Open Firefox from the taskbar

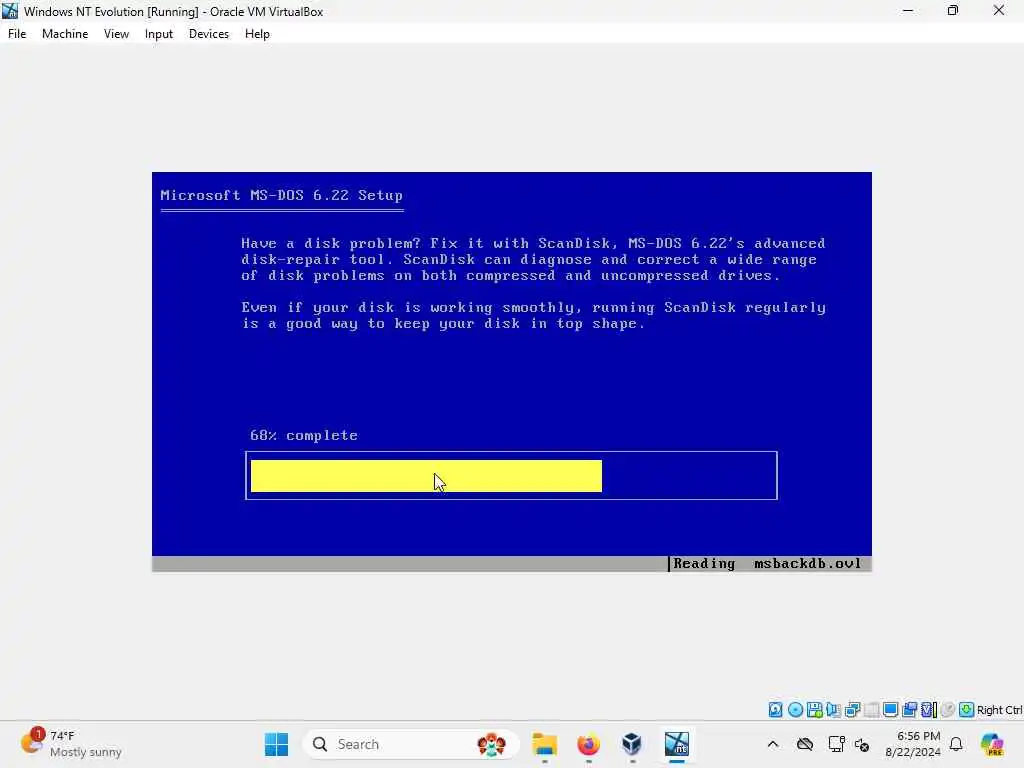588,744
